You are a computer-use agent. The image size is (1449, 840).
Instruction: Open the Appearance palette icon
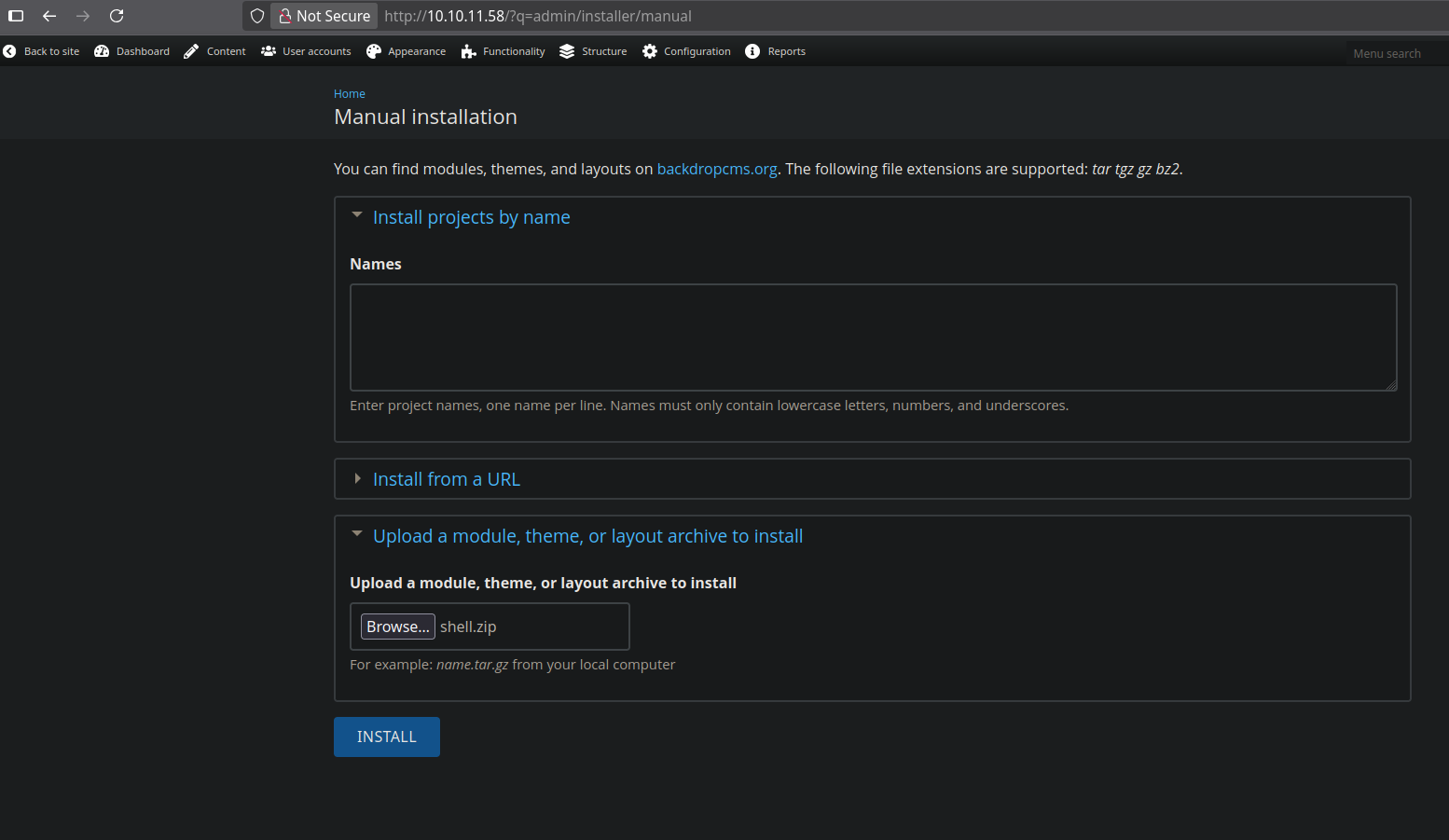tap(374, 51)
